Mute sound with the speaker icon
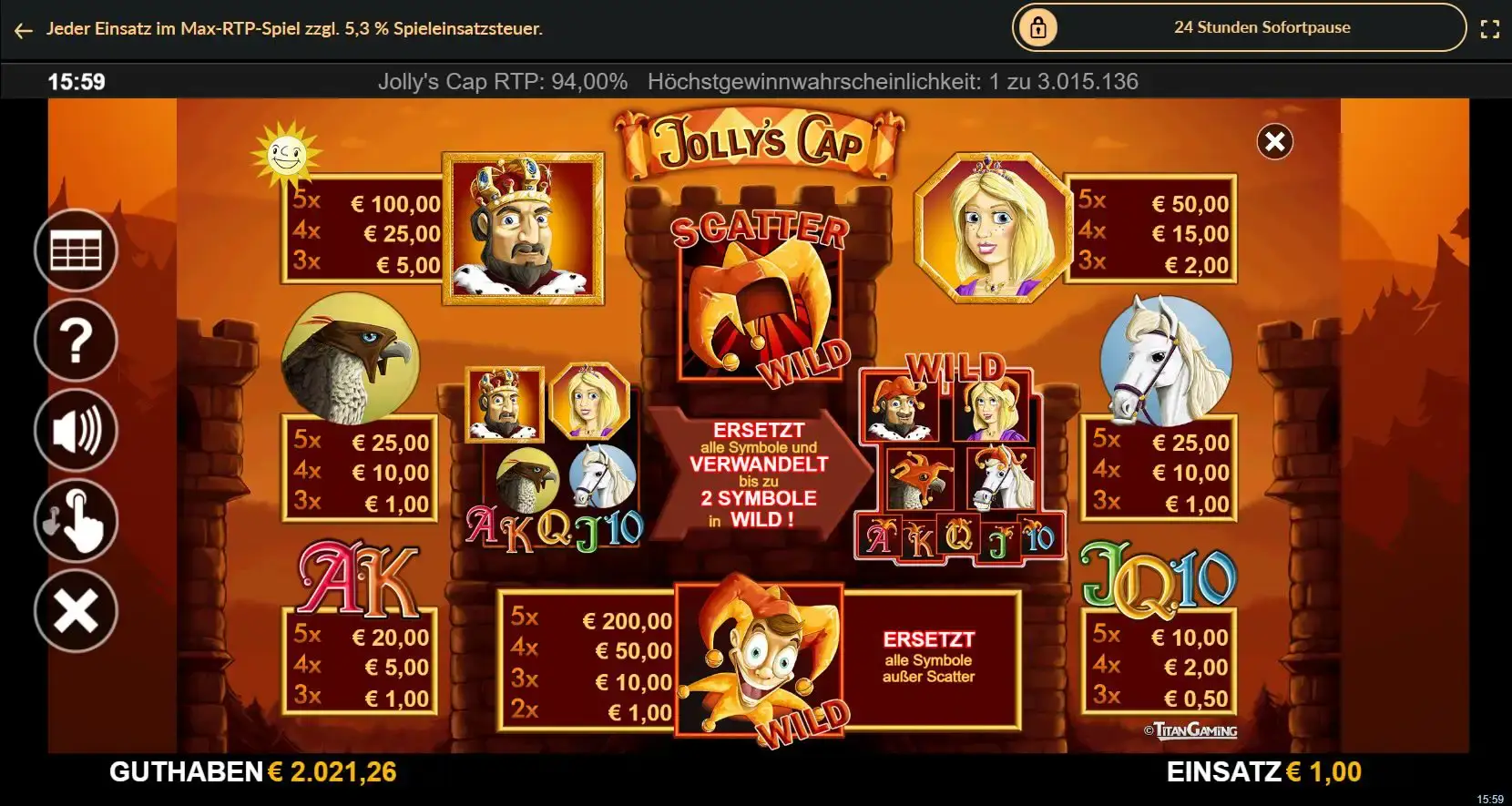 (x=76, y=431)
